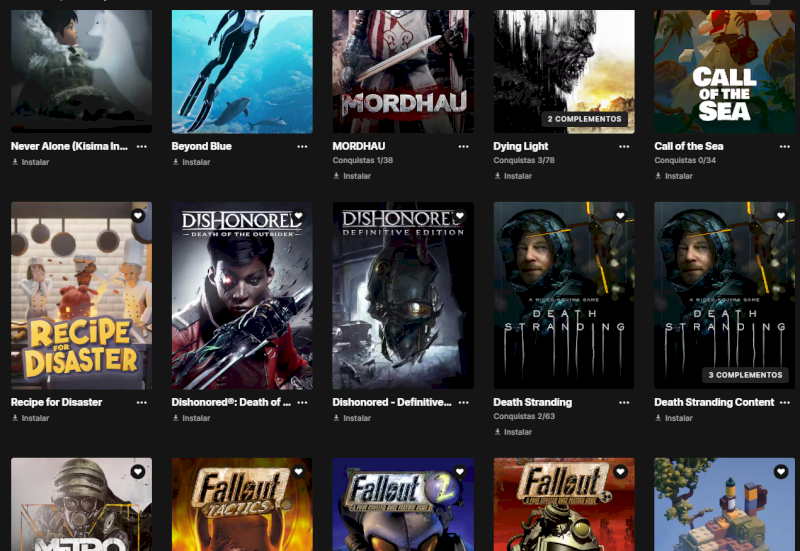Select Dishonored Death of the Outsider cover

click(x=242, y=296)
